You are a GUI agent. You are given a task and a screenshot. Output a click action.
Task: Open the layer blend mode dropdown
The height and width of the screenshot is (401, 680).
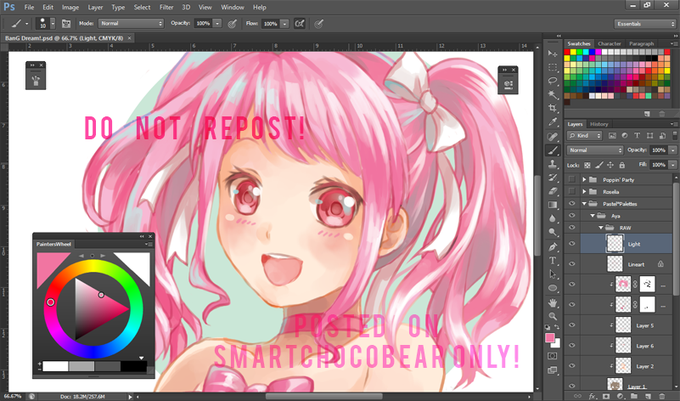pyautogui.click(x=595, y=150)
